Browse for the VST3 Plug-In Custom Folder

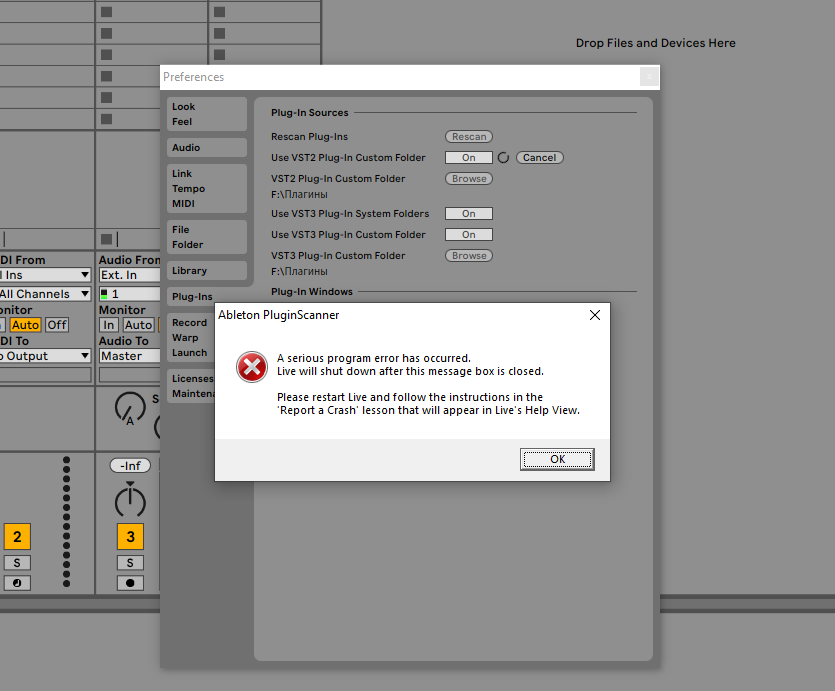[x=469, y=256]
